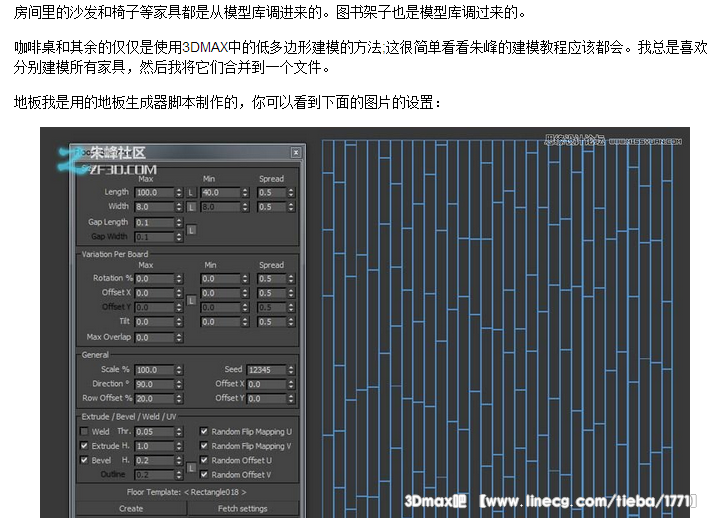This screenshot has height=518, width=726.
Task: Click the Seed field showing 12345
Action: tap(267, 370)
